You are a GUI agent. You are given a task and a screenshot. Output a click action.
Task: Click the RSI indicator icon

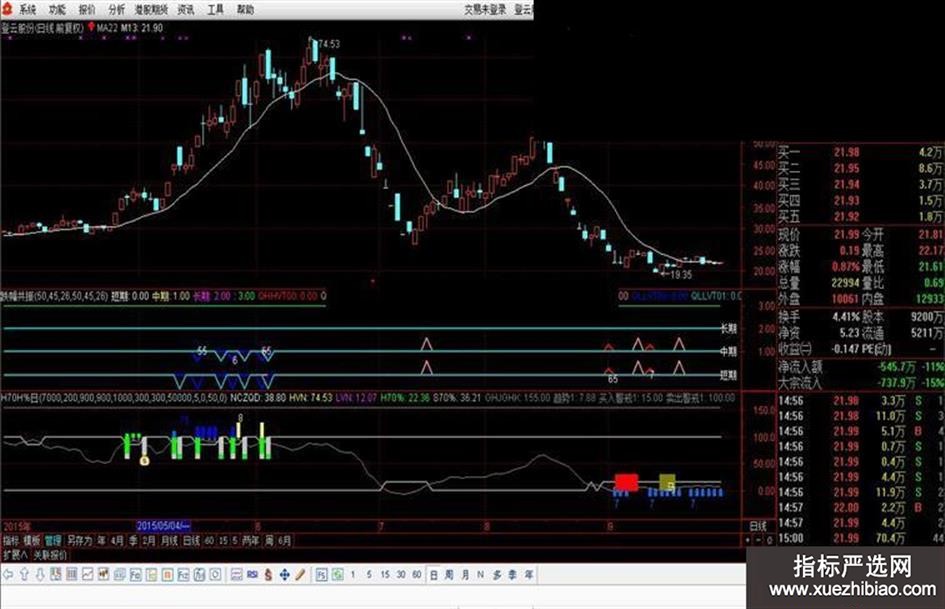tap(253, 575)
